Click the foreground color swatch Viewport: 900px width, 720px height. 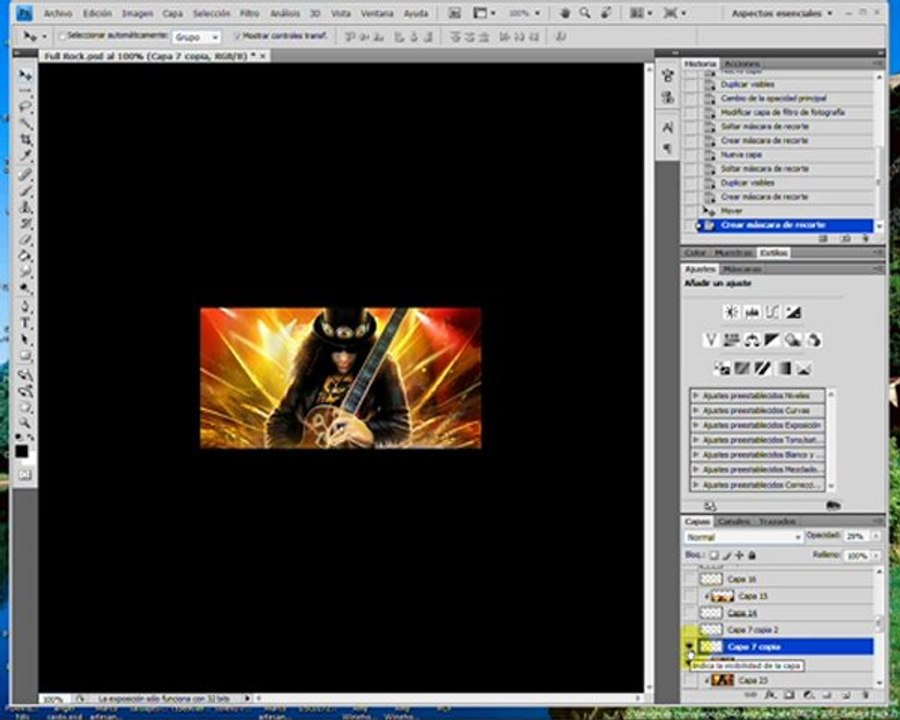pos(21,451)
